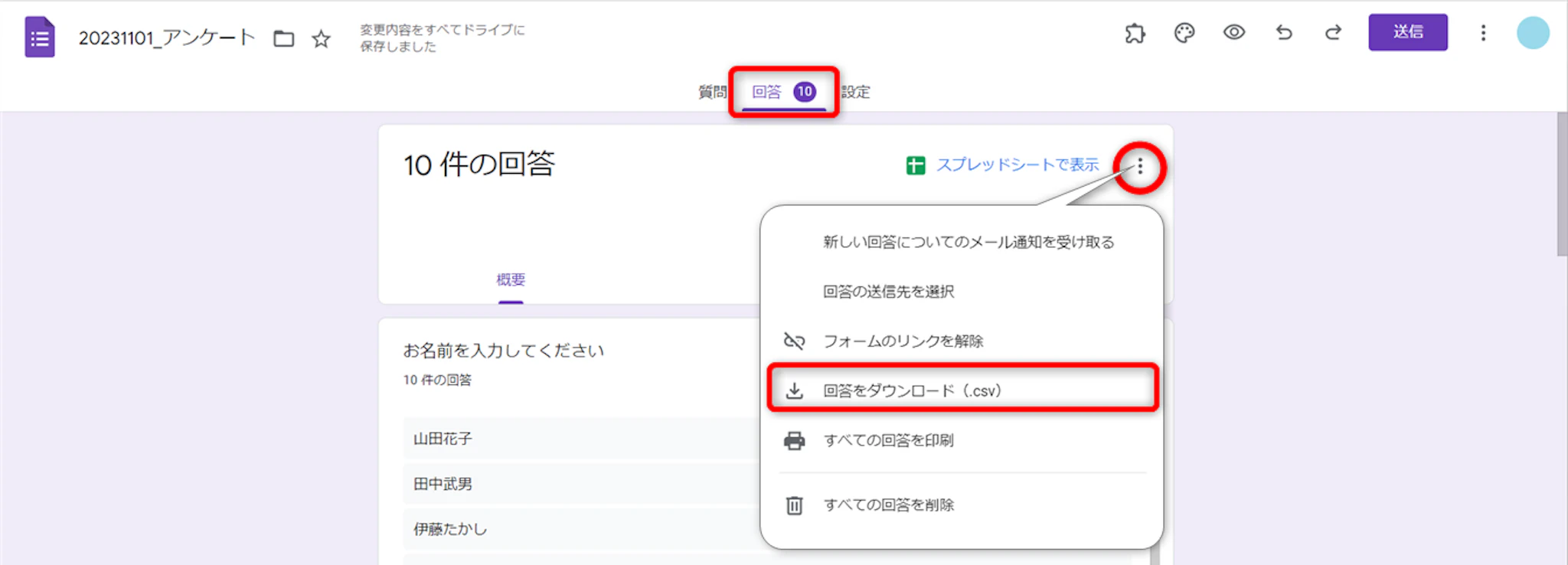
Task: Click the move to folder icon
Action: point(284,38)
